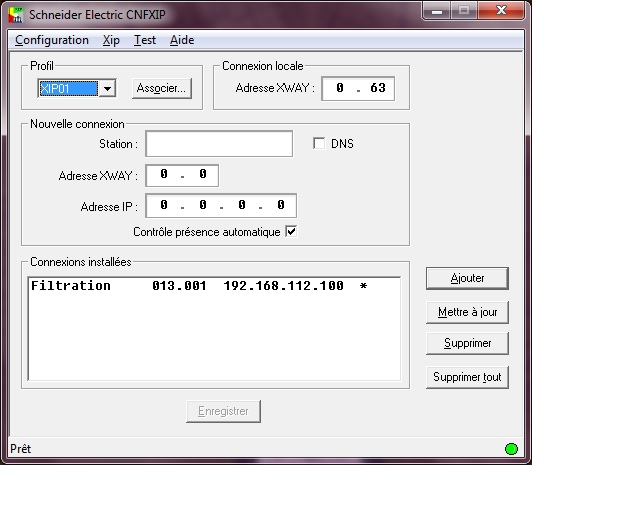Click the Schneider Electric CNFXIP title bar icon
640x512 pixels.
16,15
